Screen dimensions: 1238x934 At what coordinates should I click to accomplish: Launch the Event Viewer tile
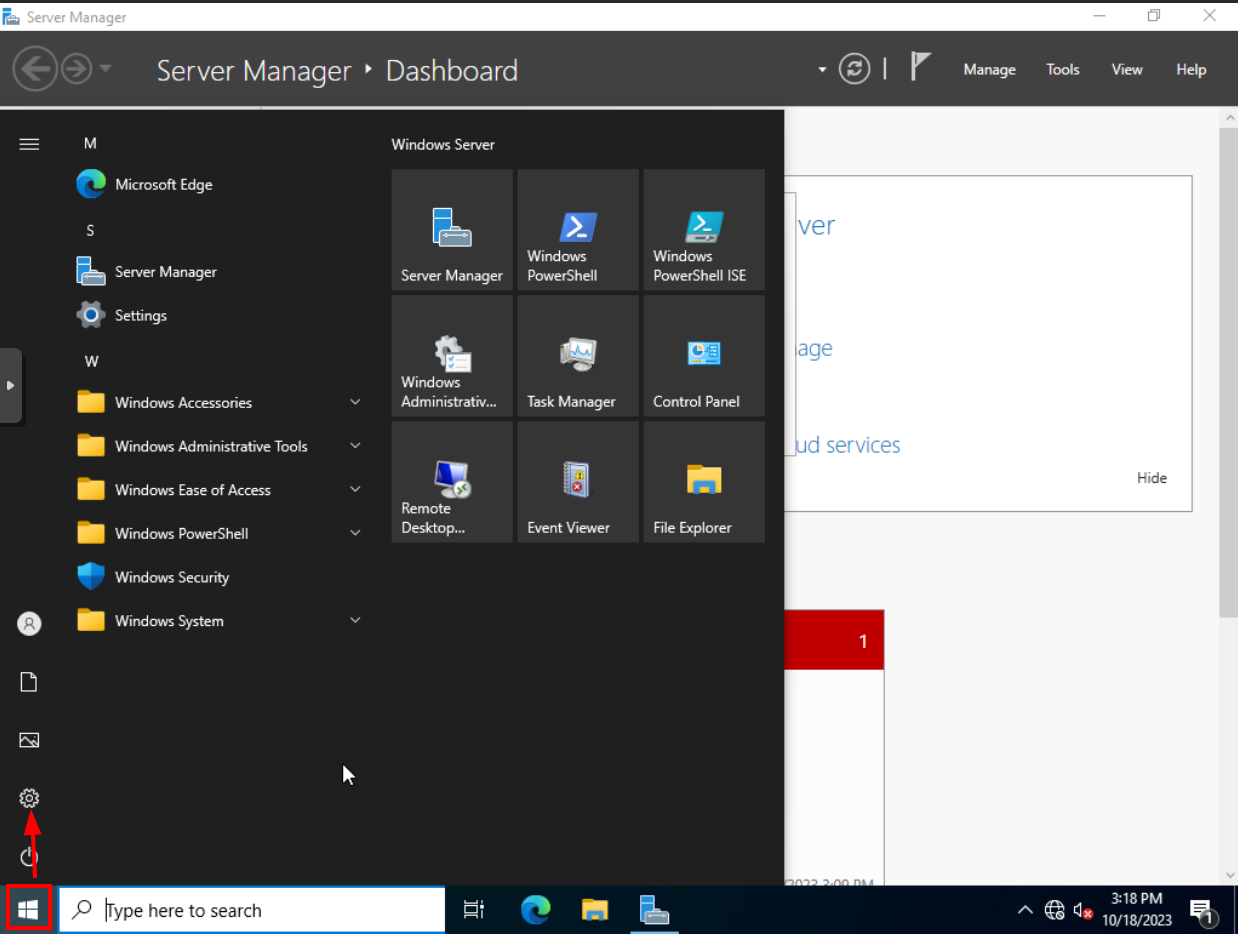tap(577, 482)
